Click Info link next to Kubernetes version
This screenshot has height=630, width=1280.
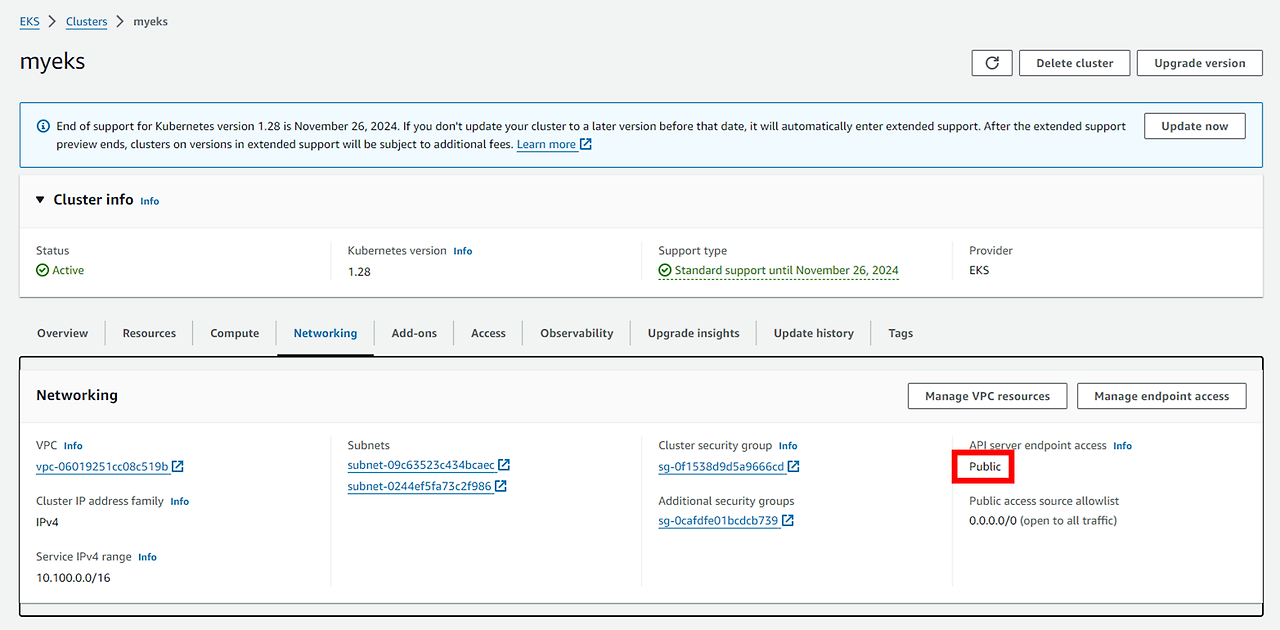(463, 251)
